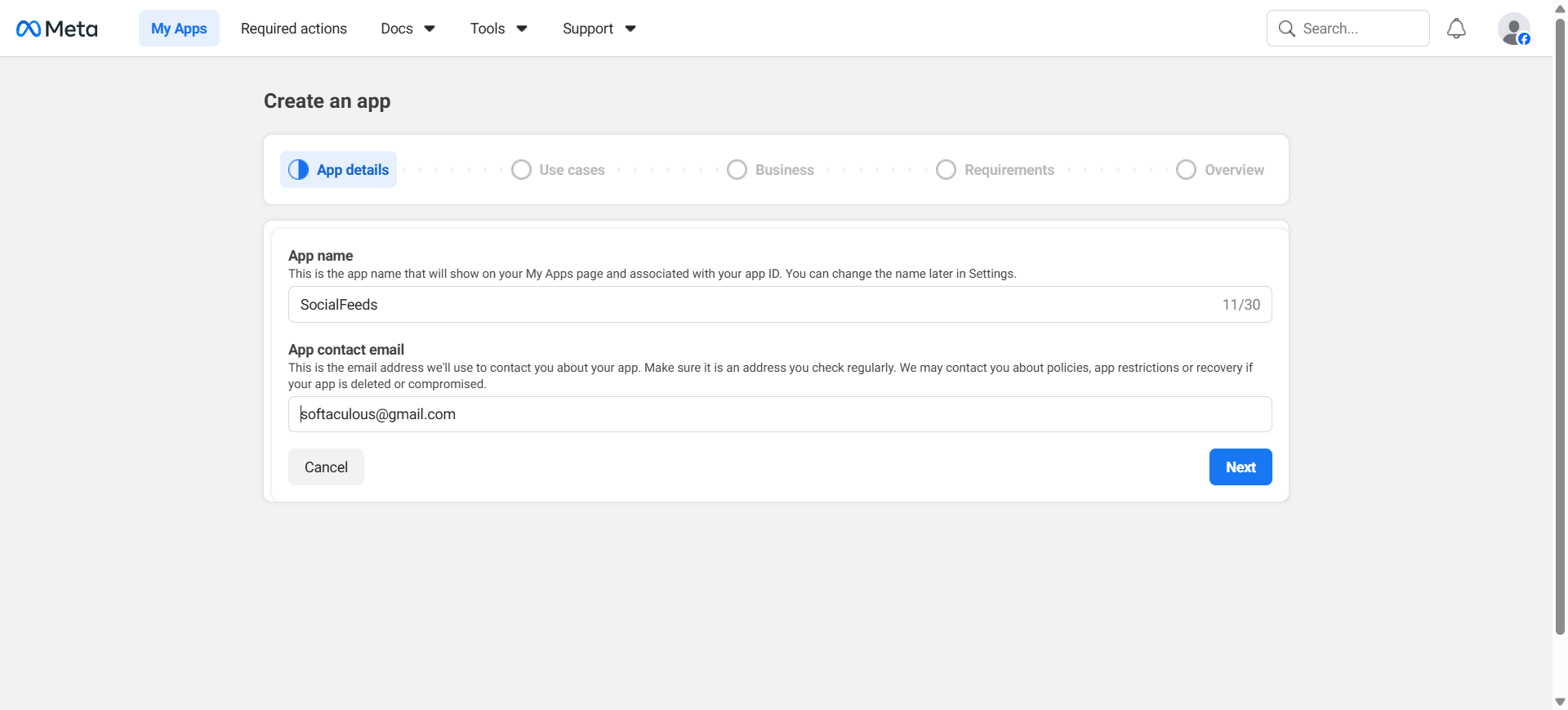Click the App name input field
1568x710 pixels.
tap(751, 305)
